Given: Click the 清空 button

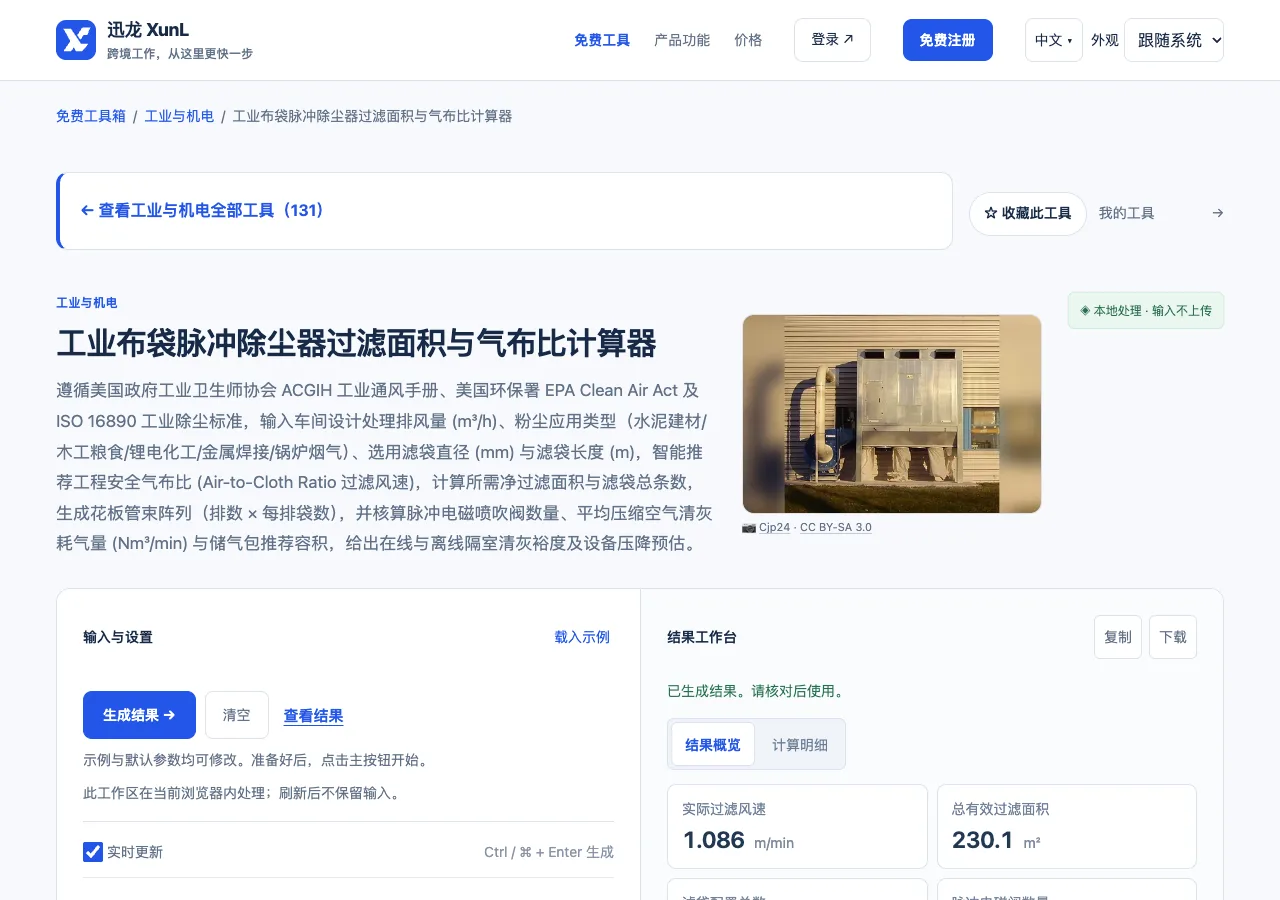Looking at the screenshot, I should coord(237,715).
